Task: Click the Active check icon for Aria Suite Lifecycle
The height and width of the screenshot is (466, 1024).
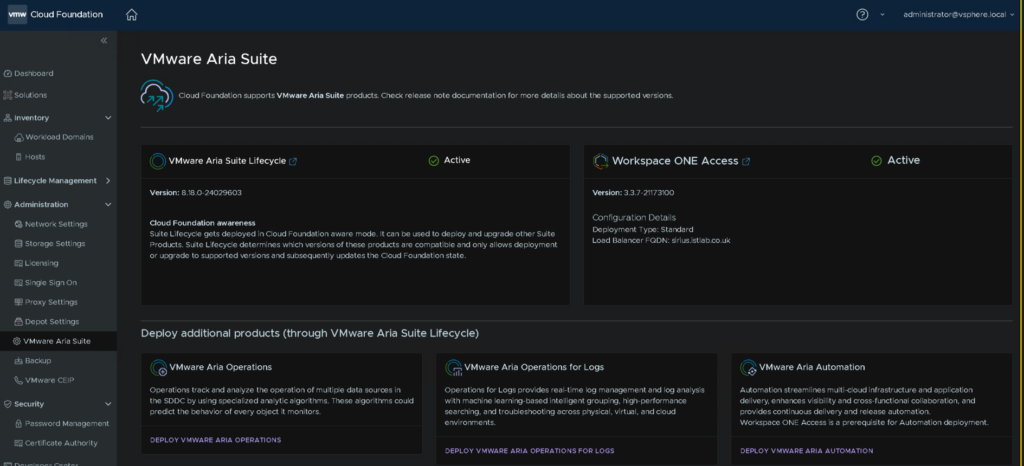Action: 434,161
